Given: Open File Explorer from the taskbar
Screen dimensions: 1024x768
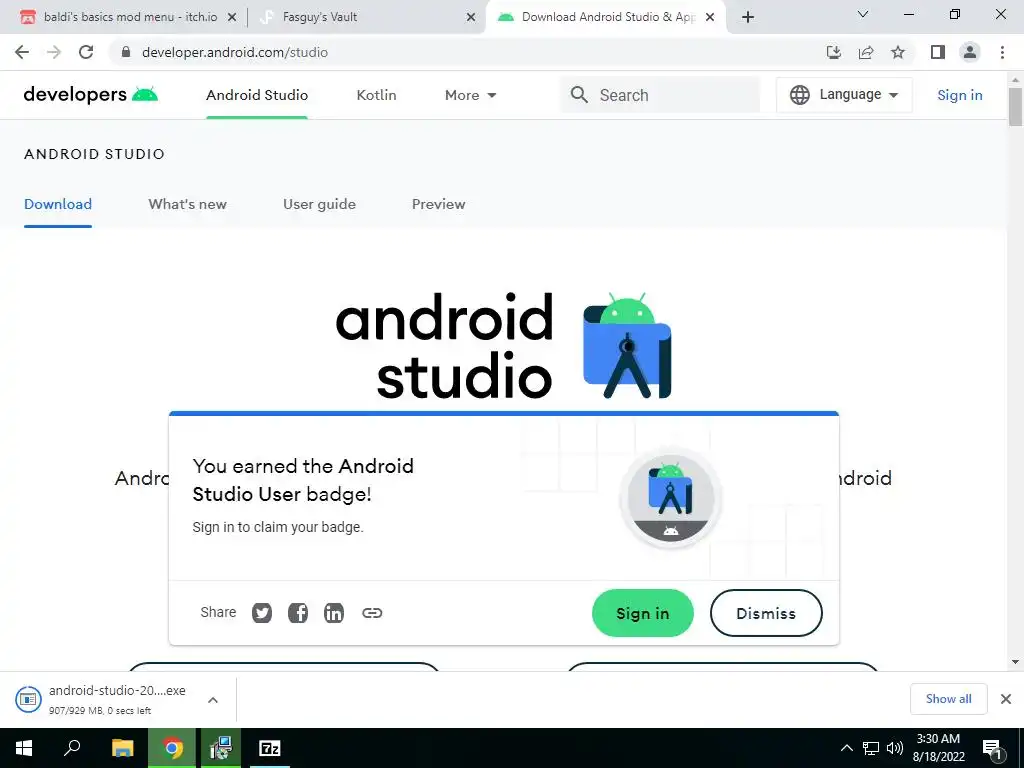Looking at the screenshot, I should [x=122, y=748].
